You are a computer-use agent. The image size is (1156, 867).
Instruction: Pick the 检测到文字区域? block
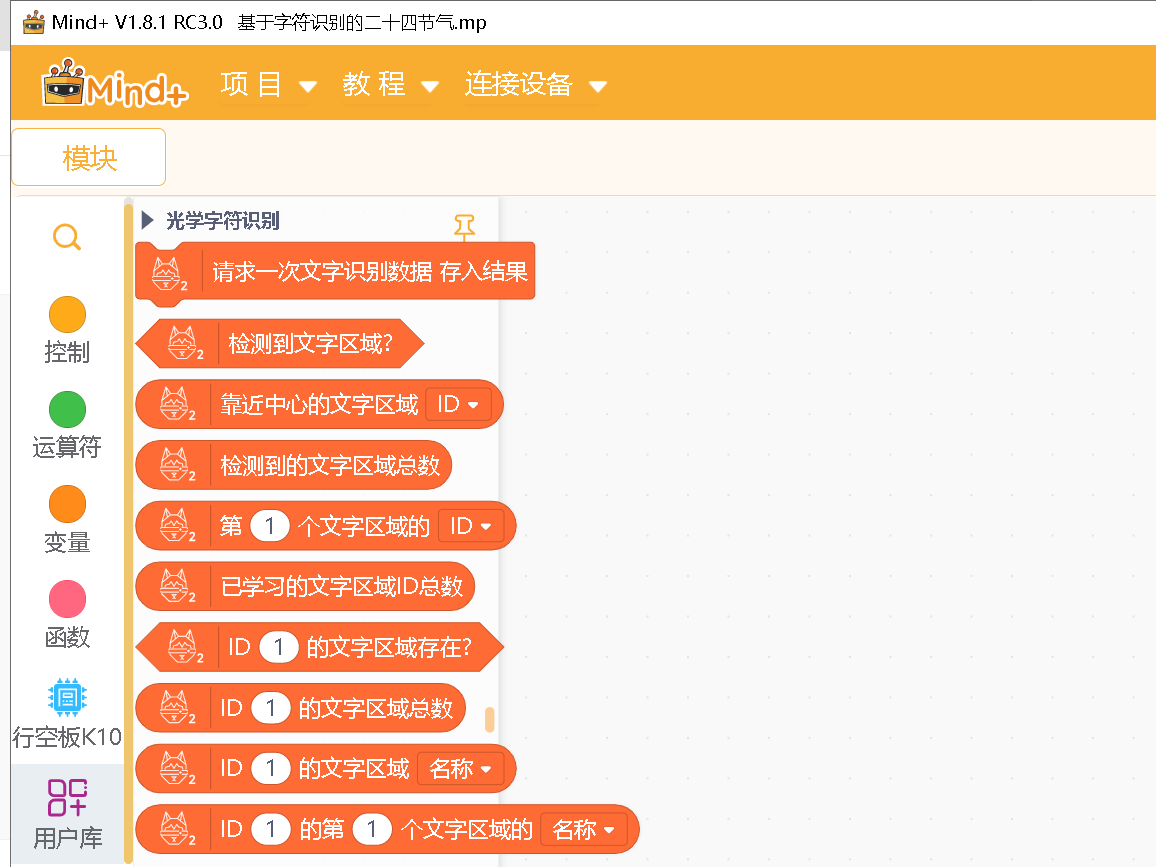click(280, 344)
